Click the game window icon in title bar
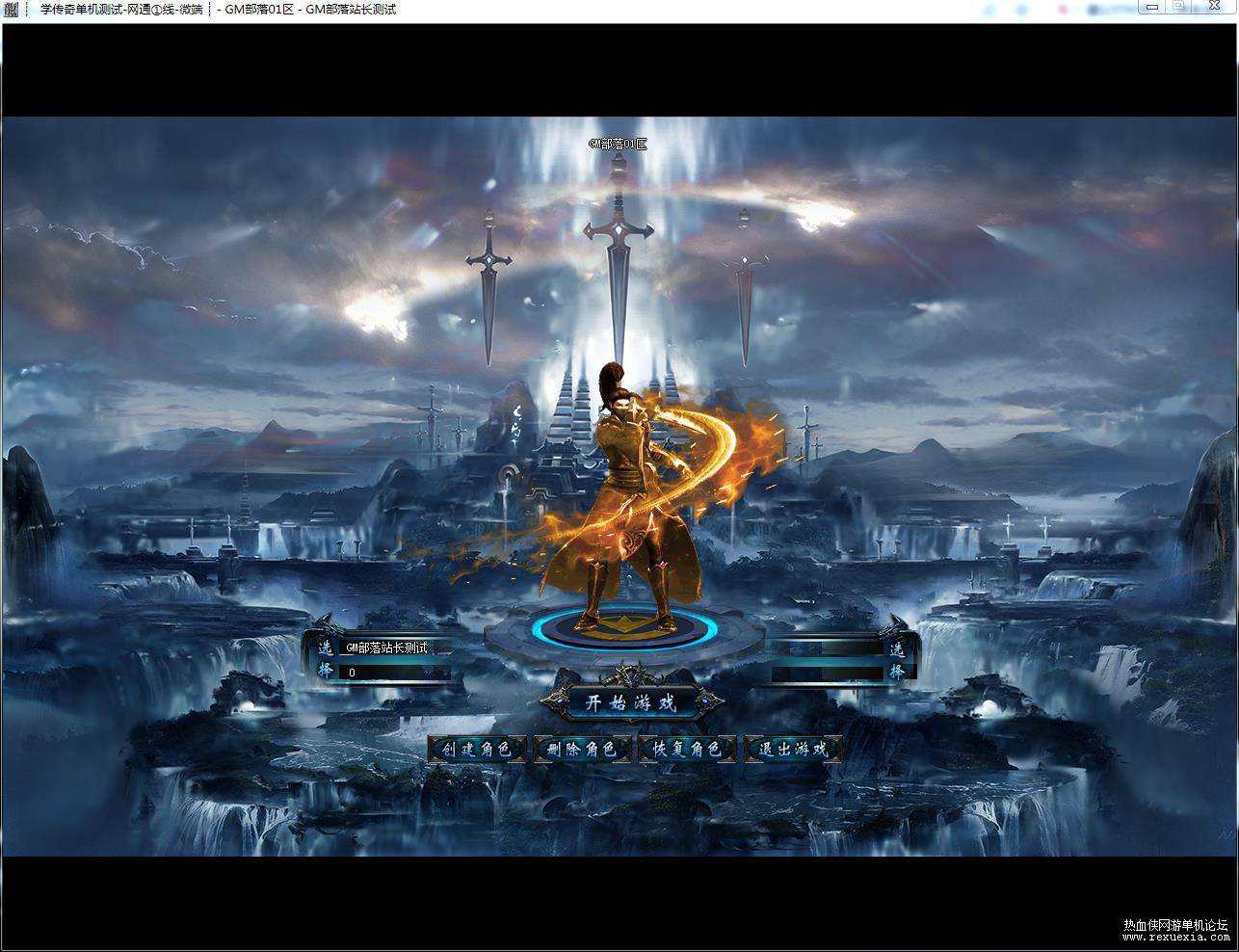 click(x=12, y=10)
